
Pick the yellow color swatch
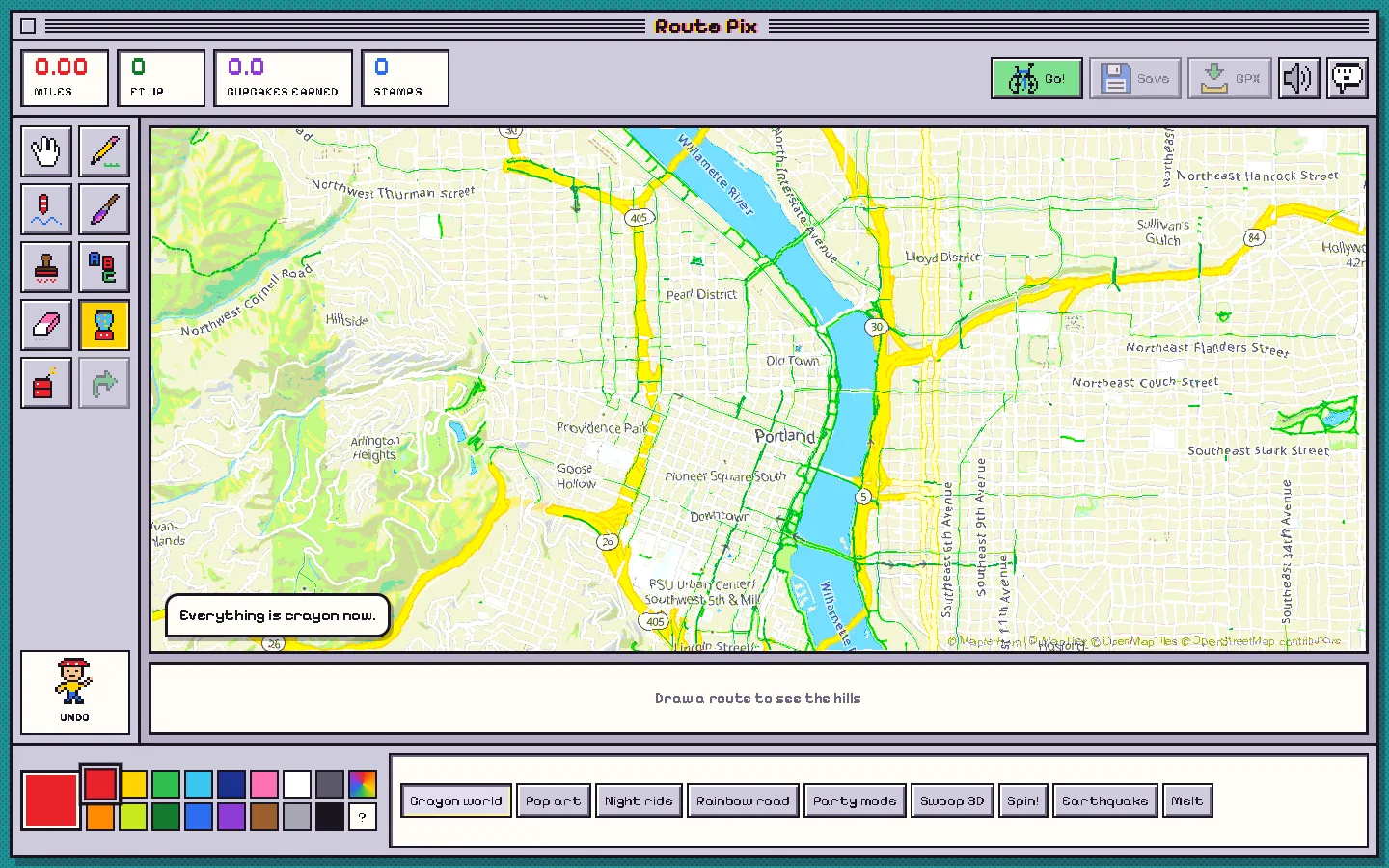click(133, 784)
